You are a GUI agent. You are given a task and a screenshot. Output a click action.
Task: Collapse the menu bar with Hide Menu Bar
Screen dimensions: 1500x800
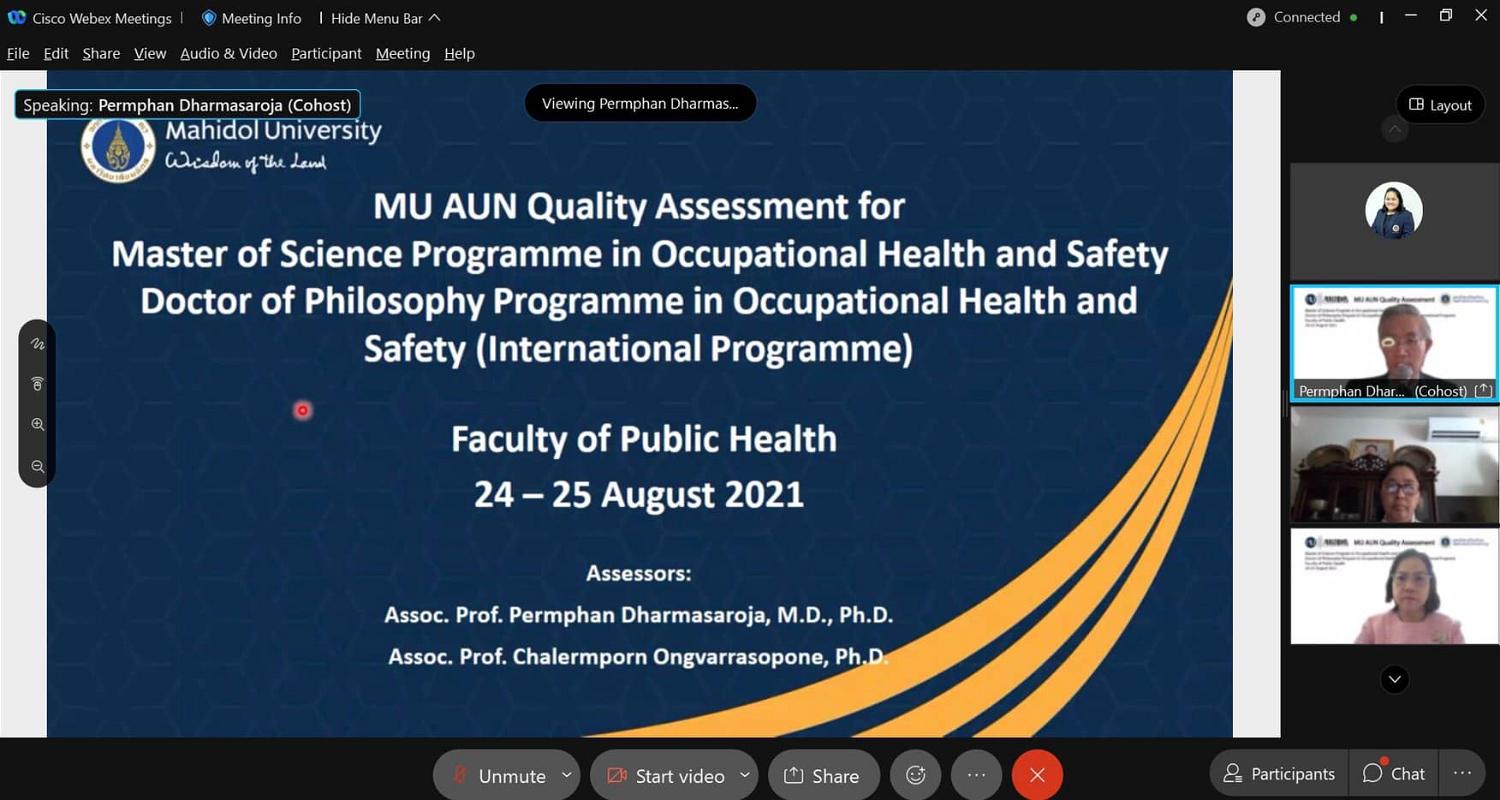tap(386, 18)
